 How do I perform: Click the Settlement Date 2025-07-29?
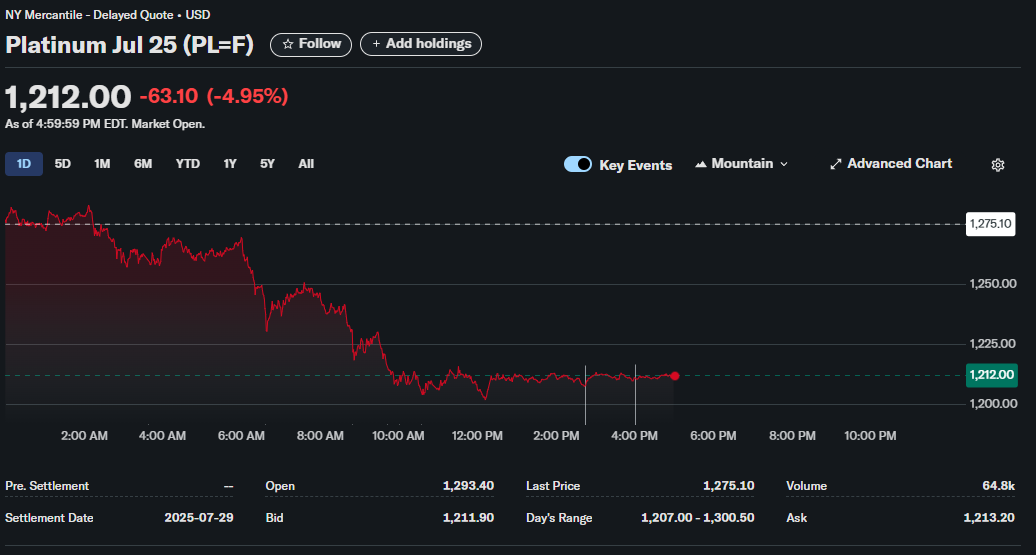tap(199, 518)
